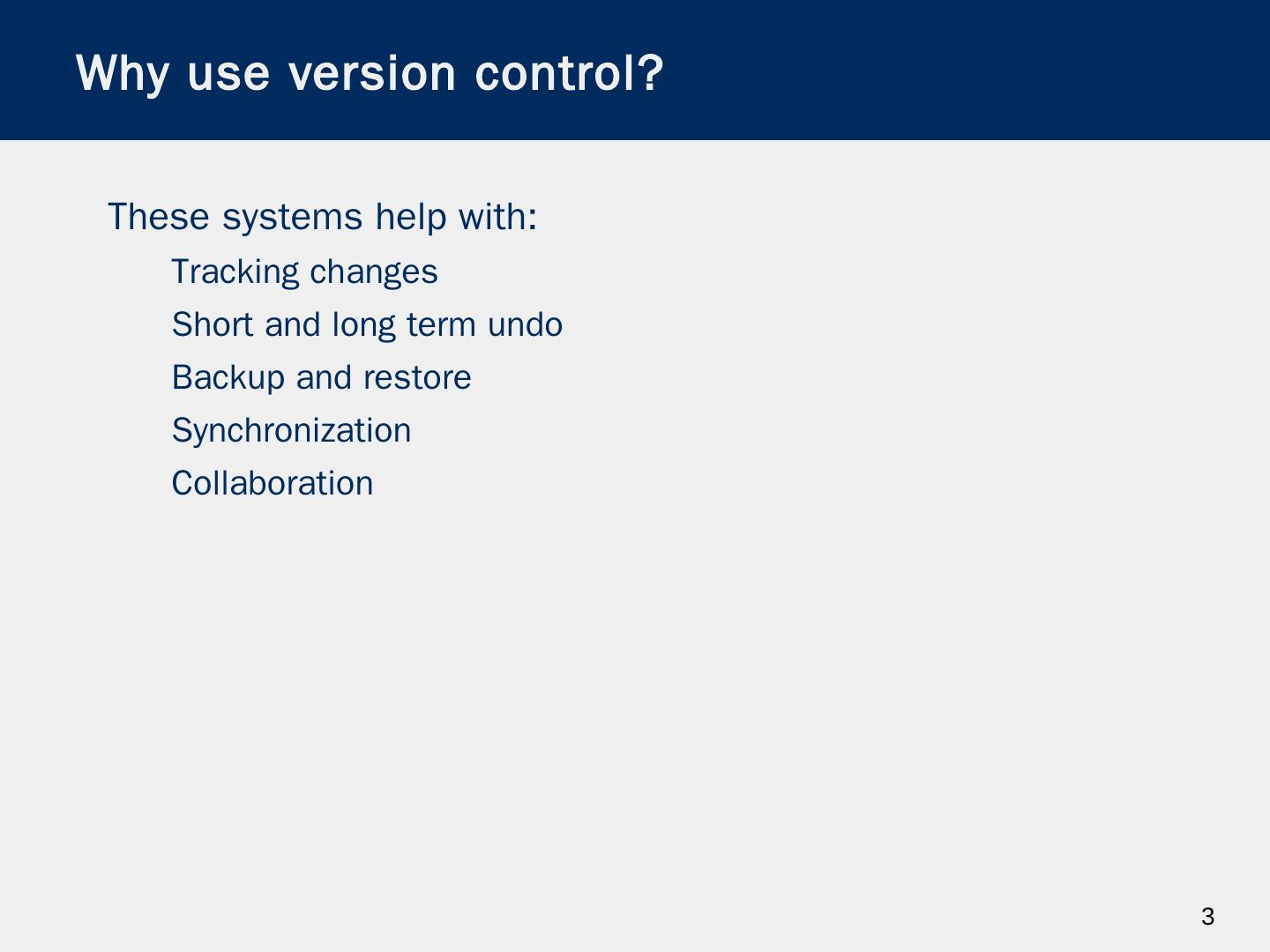The height and width of the screenshot is (952, 1270).
Task: Select the "Collaboration" bullet item
Action: pyautogui.click(x=272, y=483)
